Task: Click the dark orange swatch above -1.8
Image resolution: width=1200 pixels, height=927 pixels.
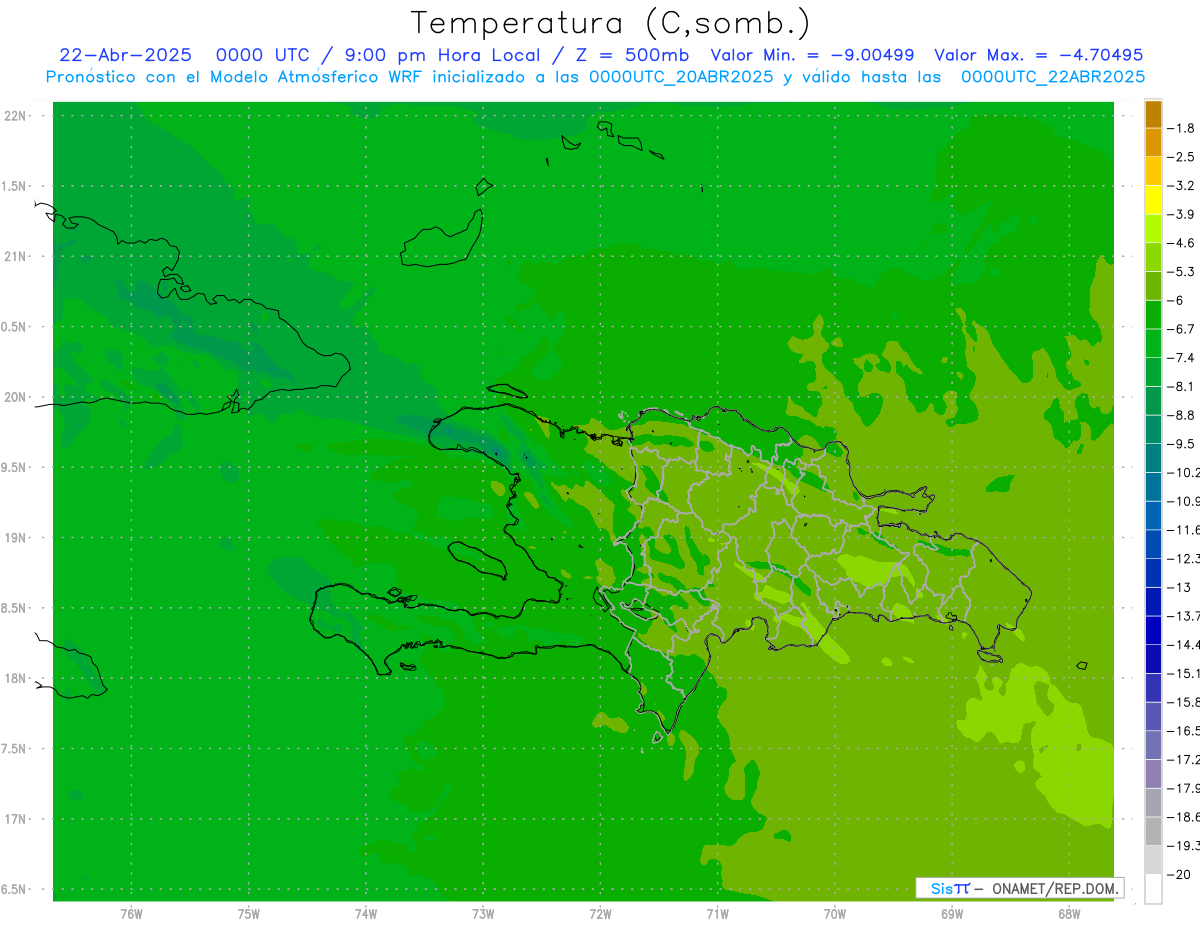Action: 1153,114
